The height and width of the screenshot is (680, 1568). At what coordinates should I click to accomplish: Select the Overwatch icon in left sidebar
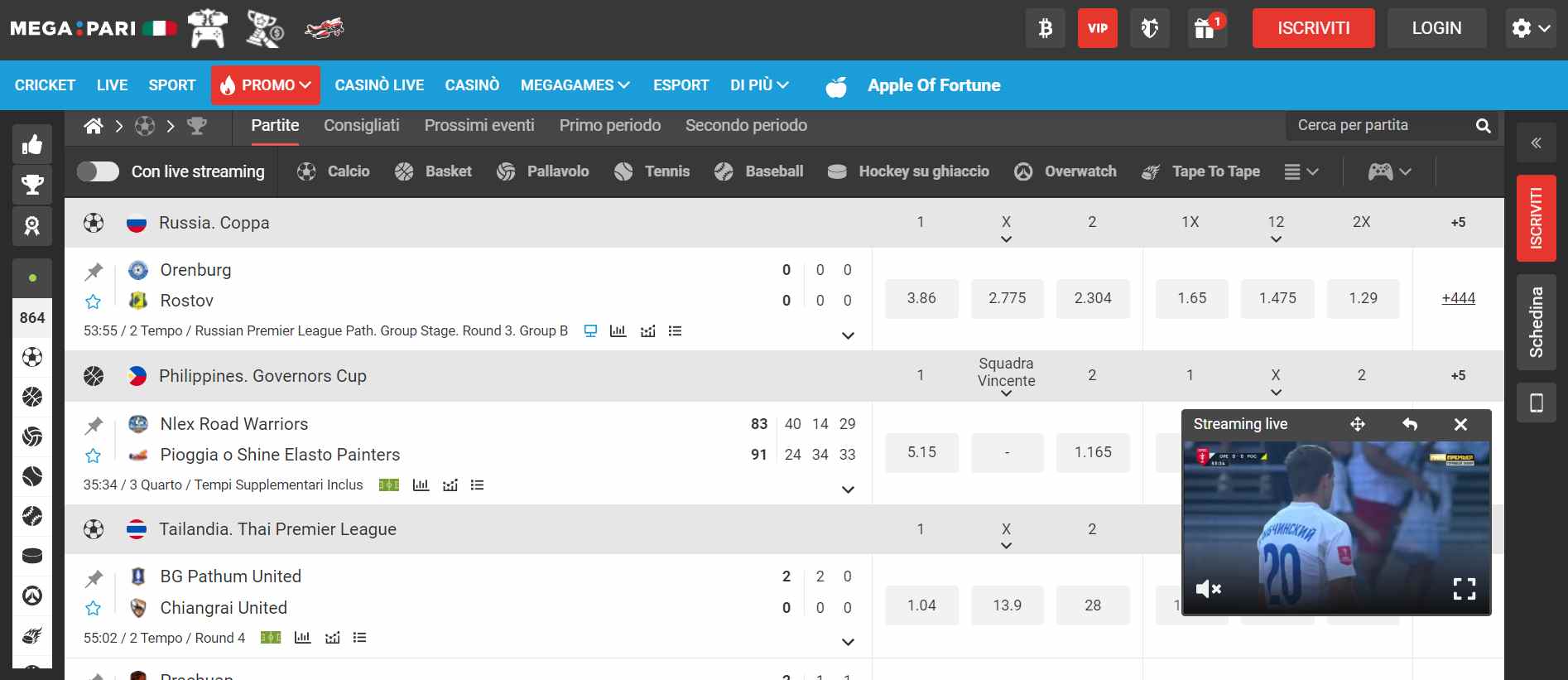click(x=32, y=596)
